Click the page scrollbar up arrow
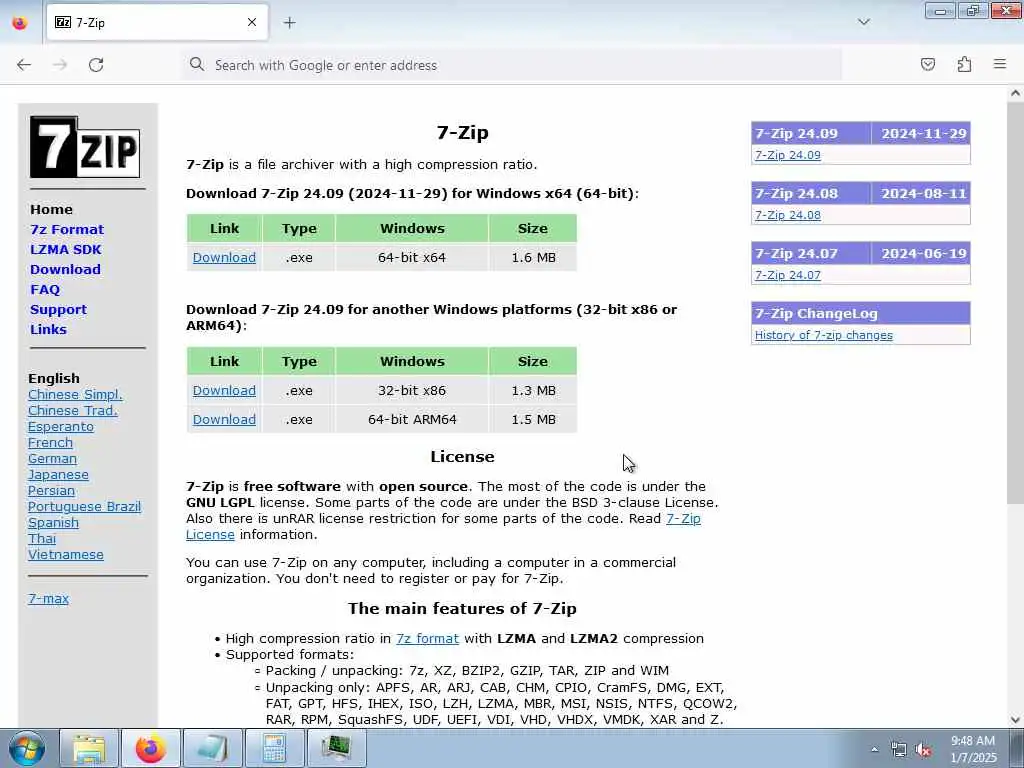The height and width of the screenshot is (768, 1024). click(x=1015, y=93)
